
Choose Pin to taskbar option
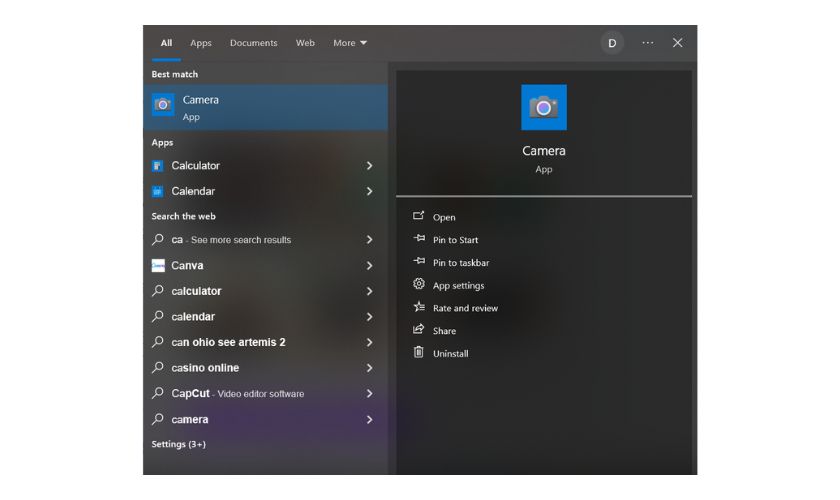460,263
